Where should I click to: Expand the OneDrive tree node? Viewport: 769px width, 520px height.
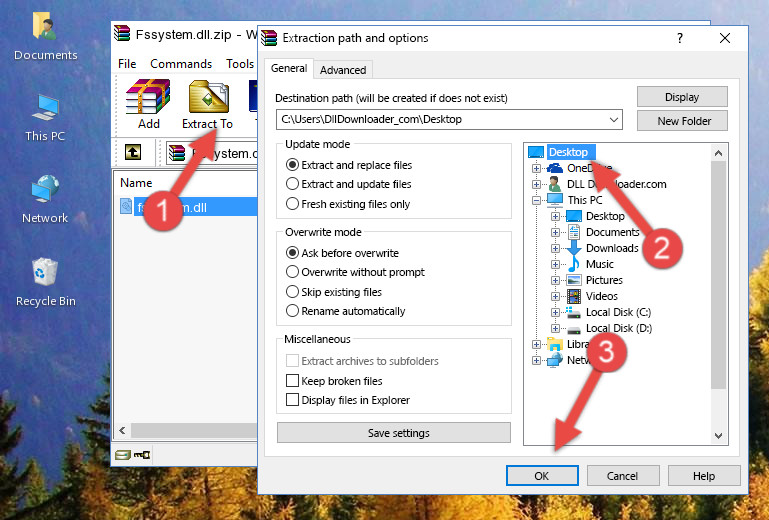tap(536, 168)
